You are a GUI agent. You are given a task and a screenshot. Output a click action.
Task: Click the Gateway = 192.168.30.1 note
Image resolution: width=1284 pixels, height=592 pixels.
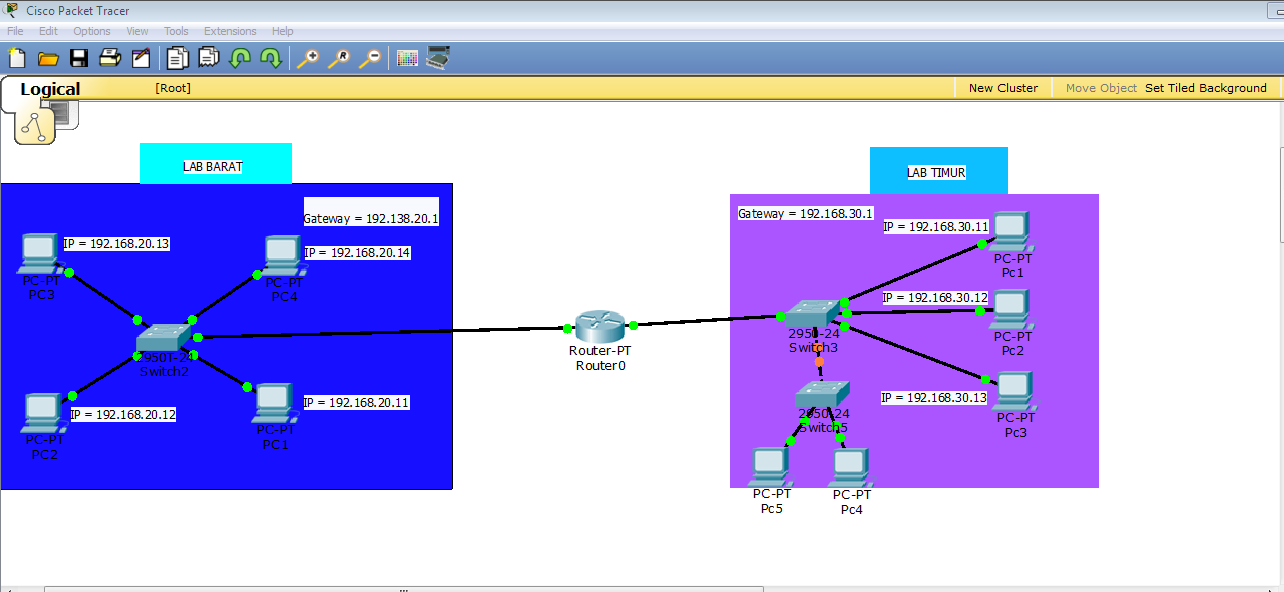pyautogui.click(x=806, y=213)
